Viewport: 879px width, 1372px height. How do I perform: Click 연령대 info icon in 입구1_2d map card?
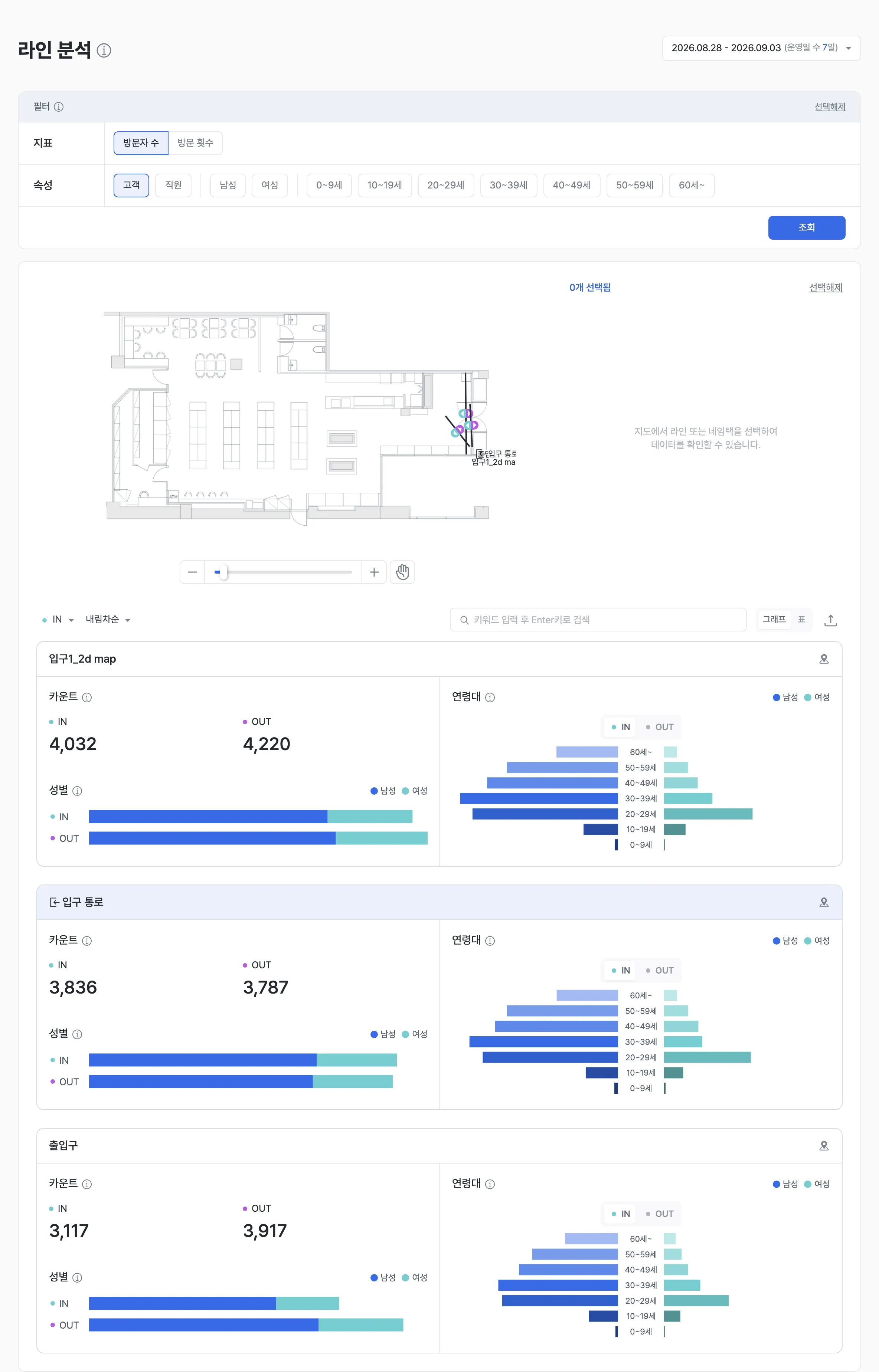tap(490, 697)
